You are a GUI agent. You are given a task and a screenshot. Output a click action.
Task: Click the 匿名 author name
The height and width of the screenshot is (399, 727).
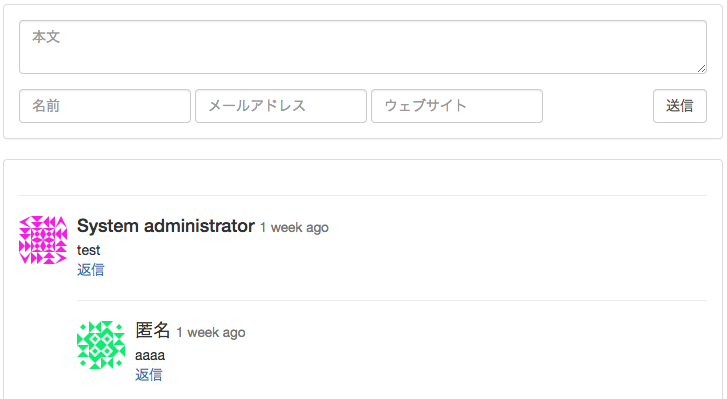pyautogui.click(x=153, y=330)
